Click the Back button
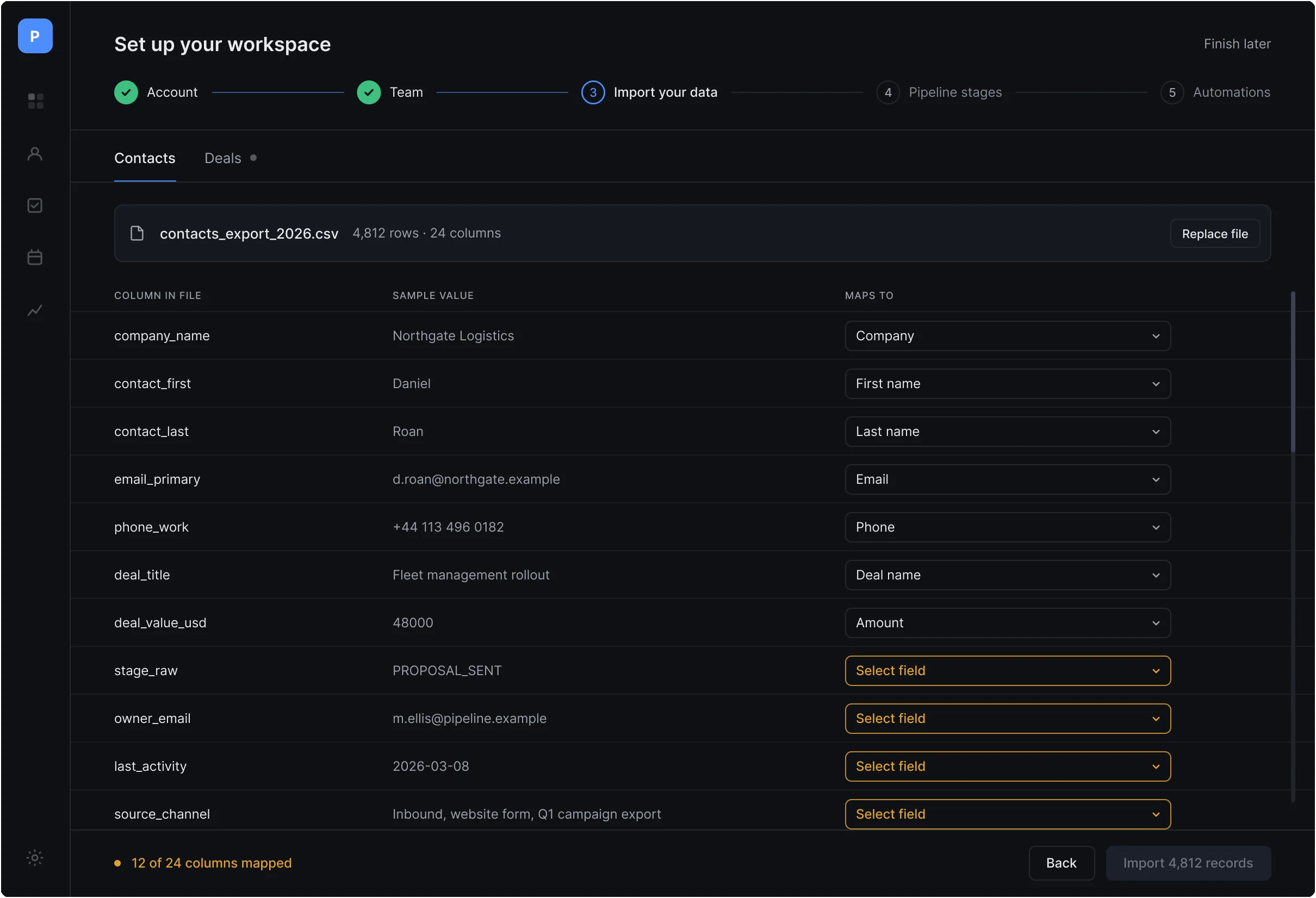The height and width of the screenshot is (898, 1316). (x=1062, y=863)
